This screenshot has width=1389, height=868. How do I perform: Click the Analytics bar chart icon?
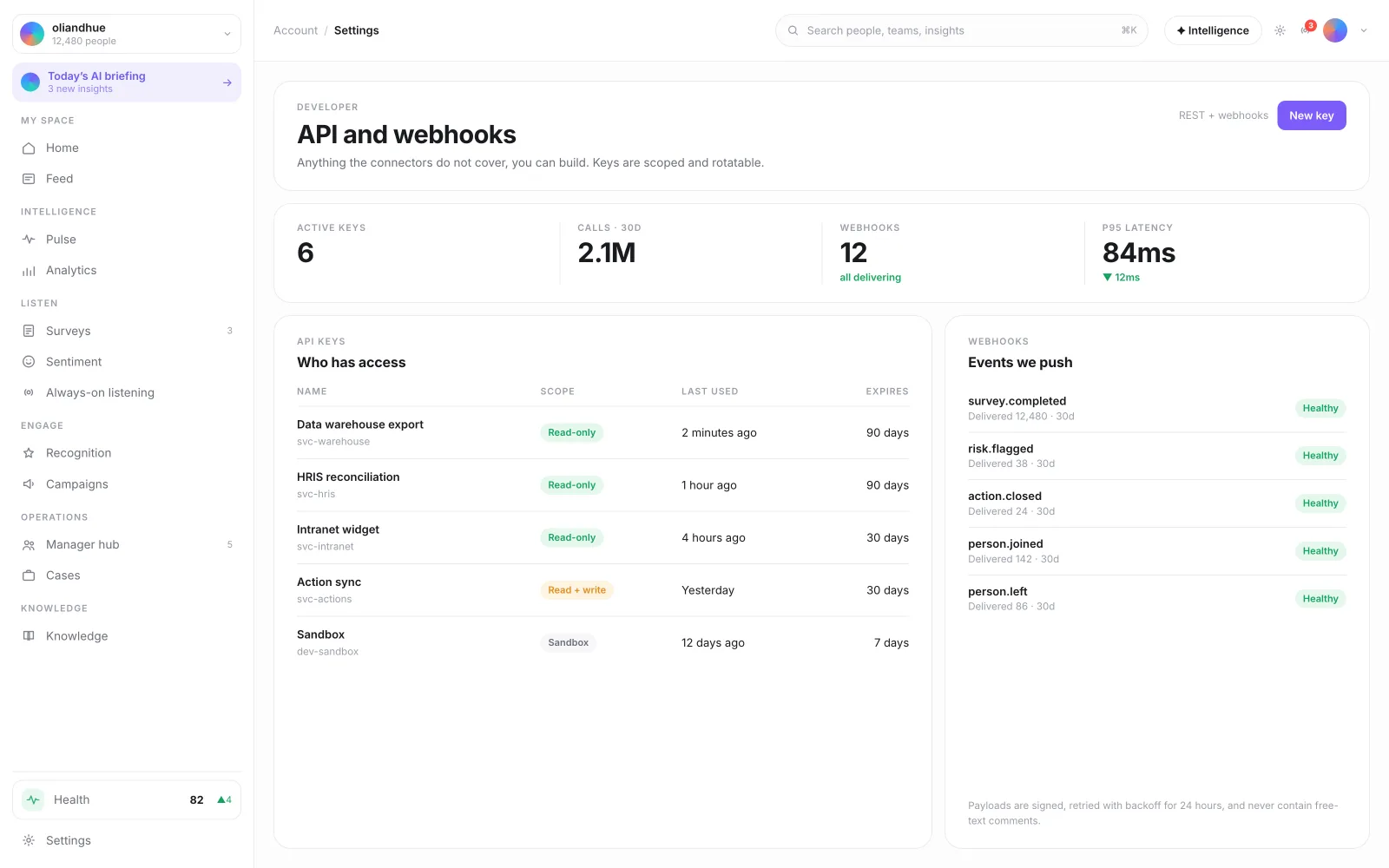(x=29, y=271)
